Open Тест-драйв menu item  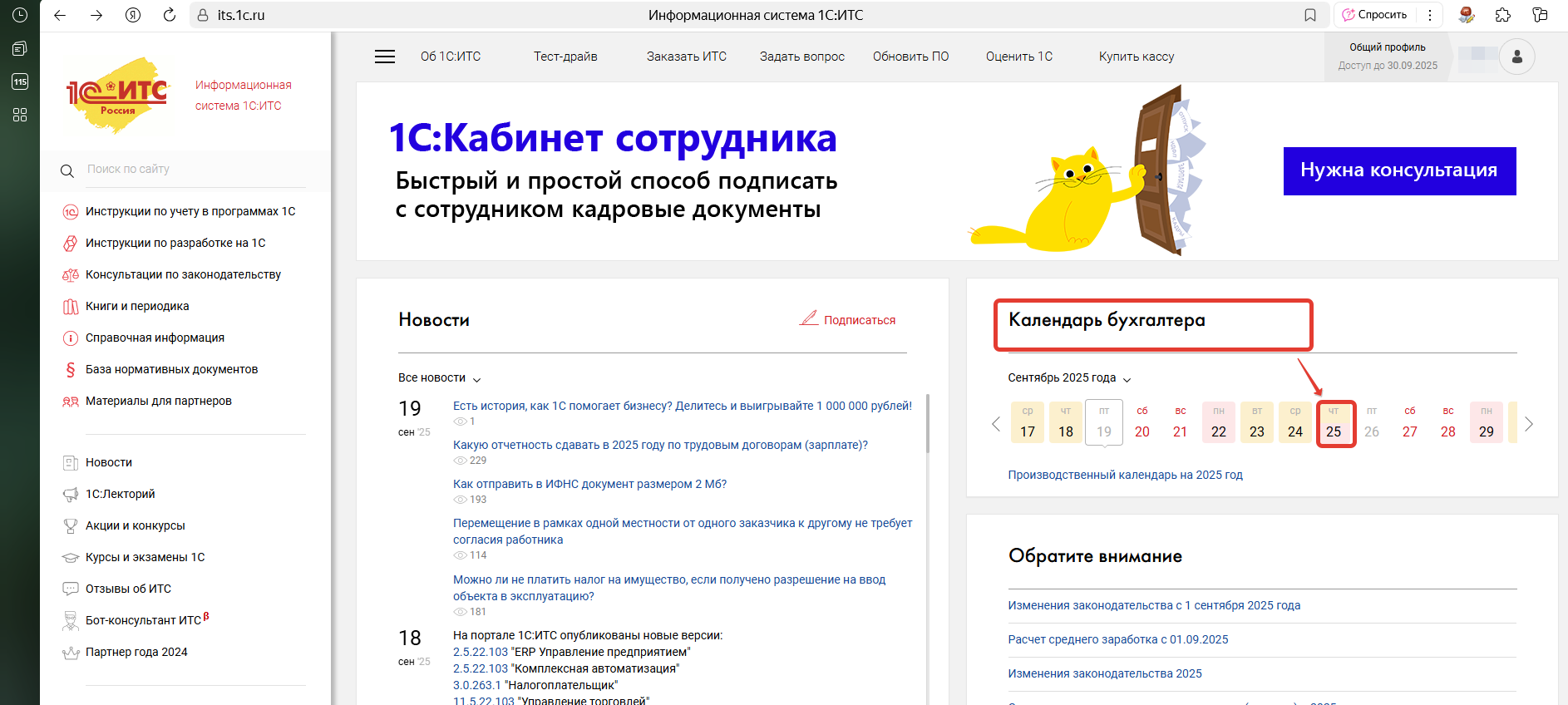coord(565,57)
